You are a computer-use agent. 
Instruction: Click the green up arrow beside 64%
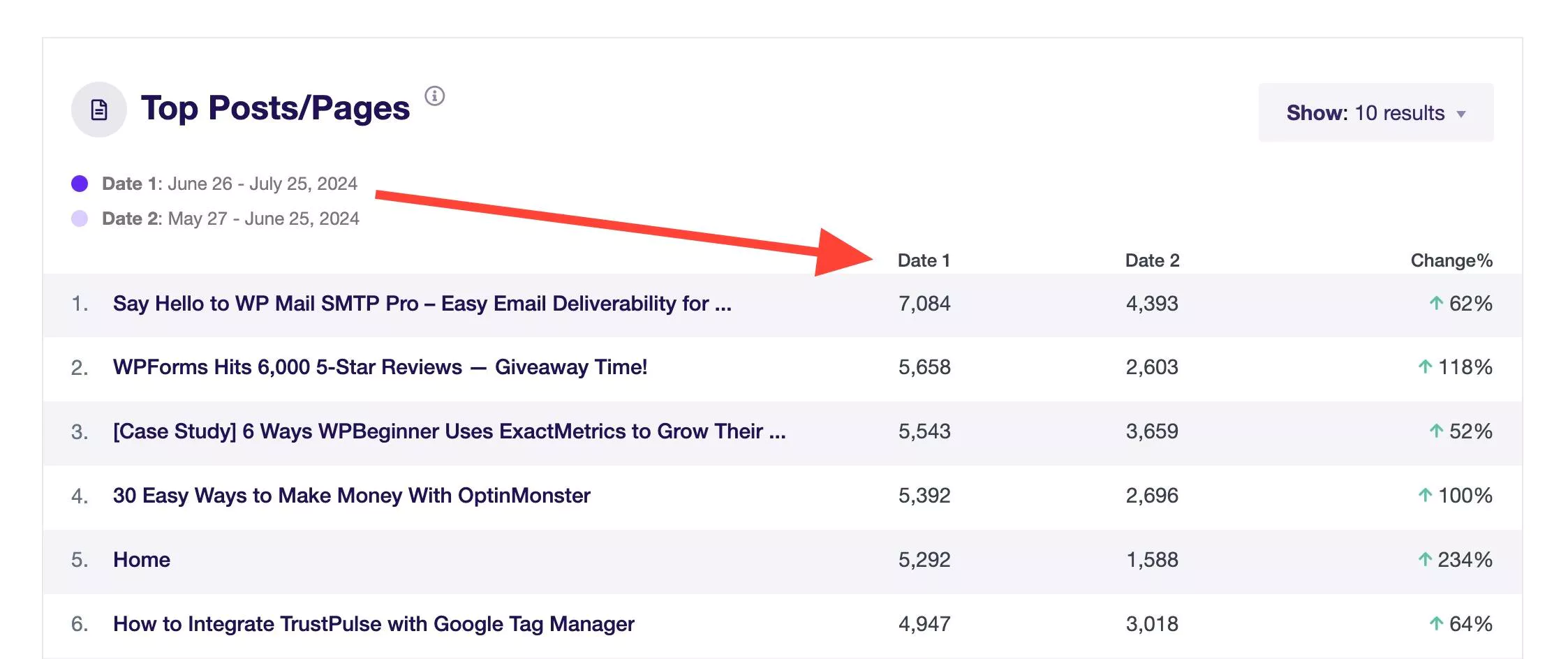coord(1436,623)
